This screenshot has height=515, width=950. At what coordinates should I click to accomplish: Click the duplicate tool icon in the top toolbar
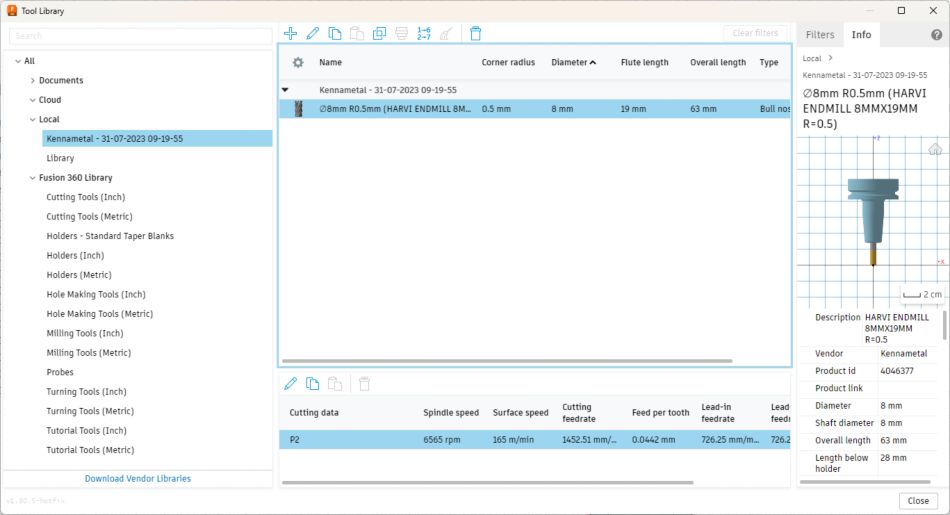coord(379,33)
